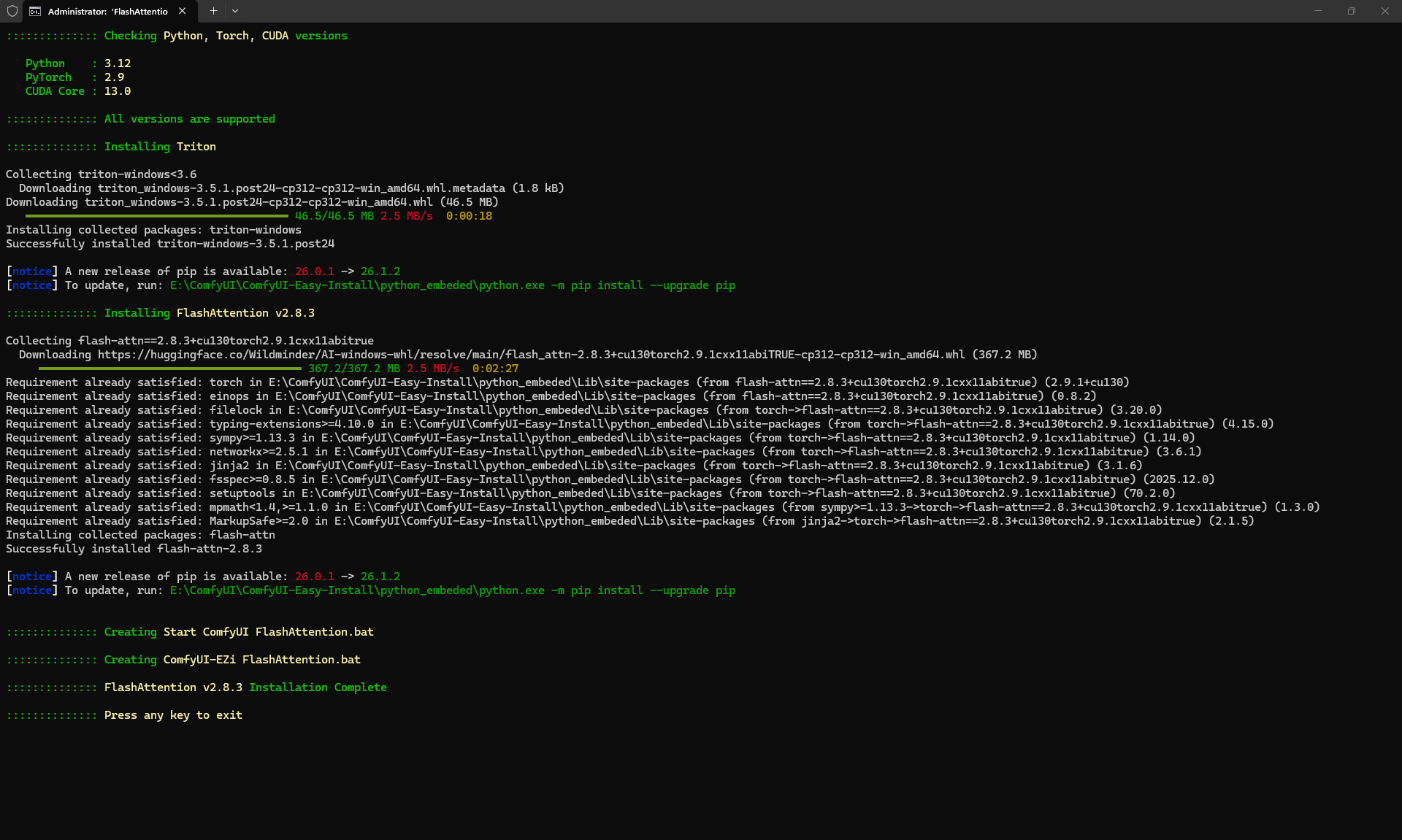Viewport: 1402px width, 840px height.
Task: Minimize the terminal window
Action: click(x=1318, y=11)
